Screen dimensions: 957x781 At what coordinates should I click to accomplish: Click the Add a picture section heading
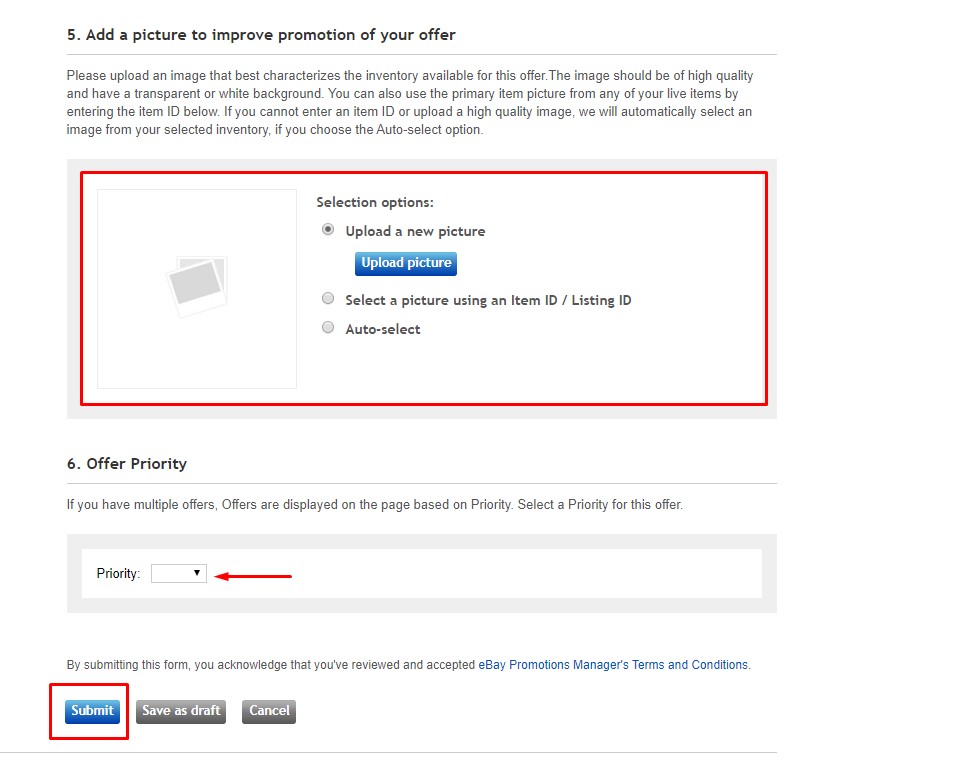[261, 35]
